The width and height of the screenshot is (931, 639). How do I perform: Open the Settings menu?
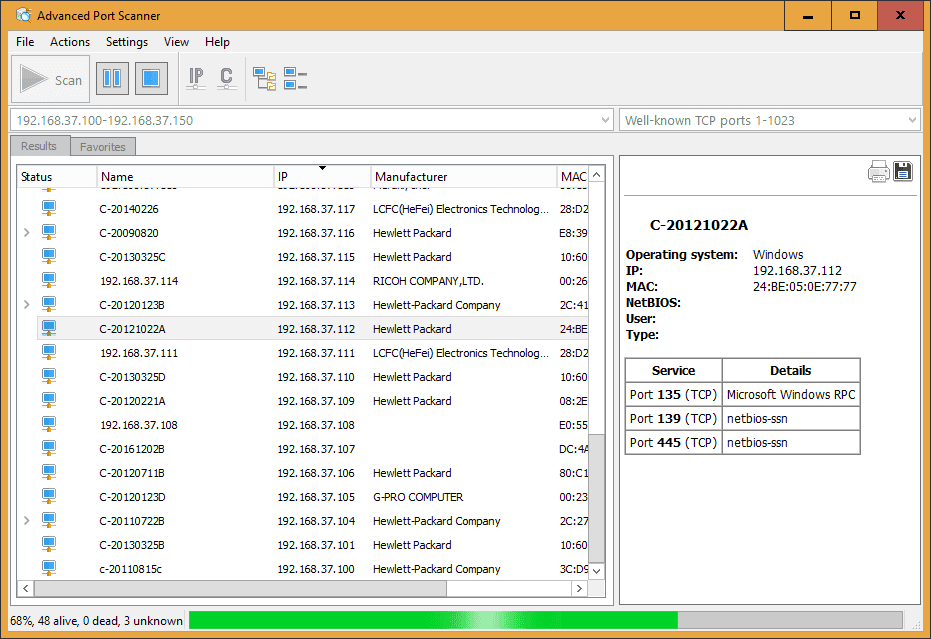coord(126,42)
